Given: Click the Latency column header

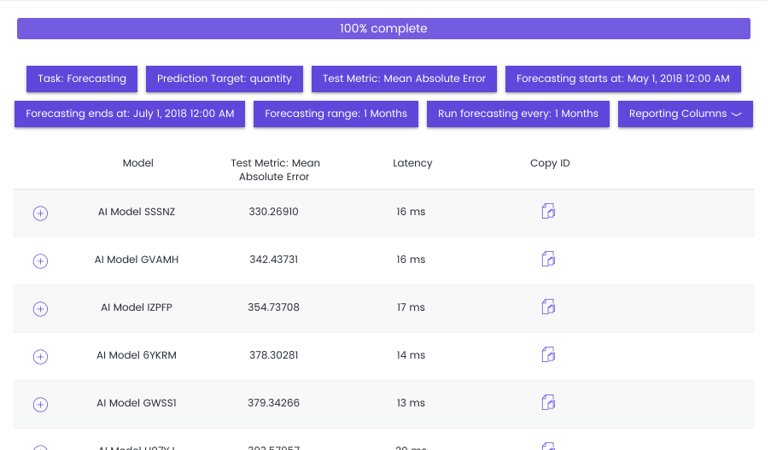Looking at the screenshot, I should pyautogui.click(x=413, y=163).
